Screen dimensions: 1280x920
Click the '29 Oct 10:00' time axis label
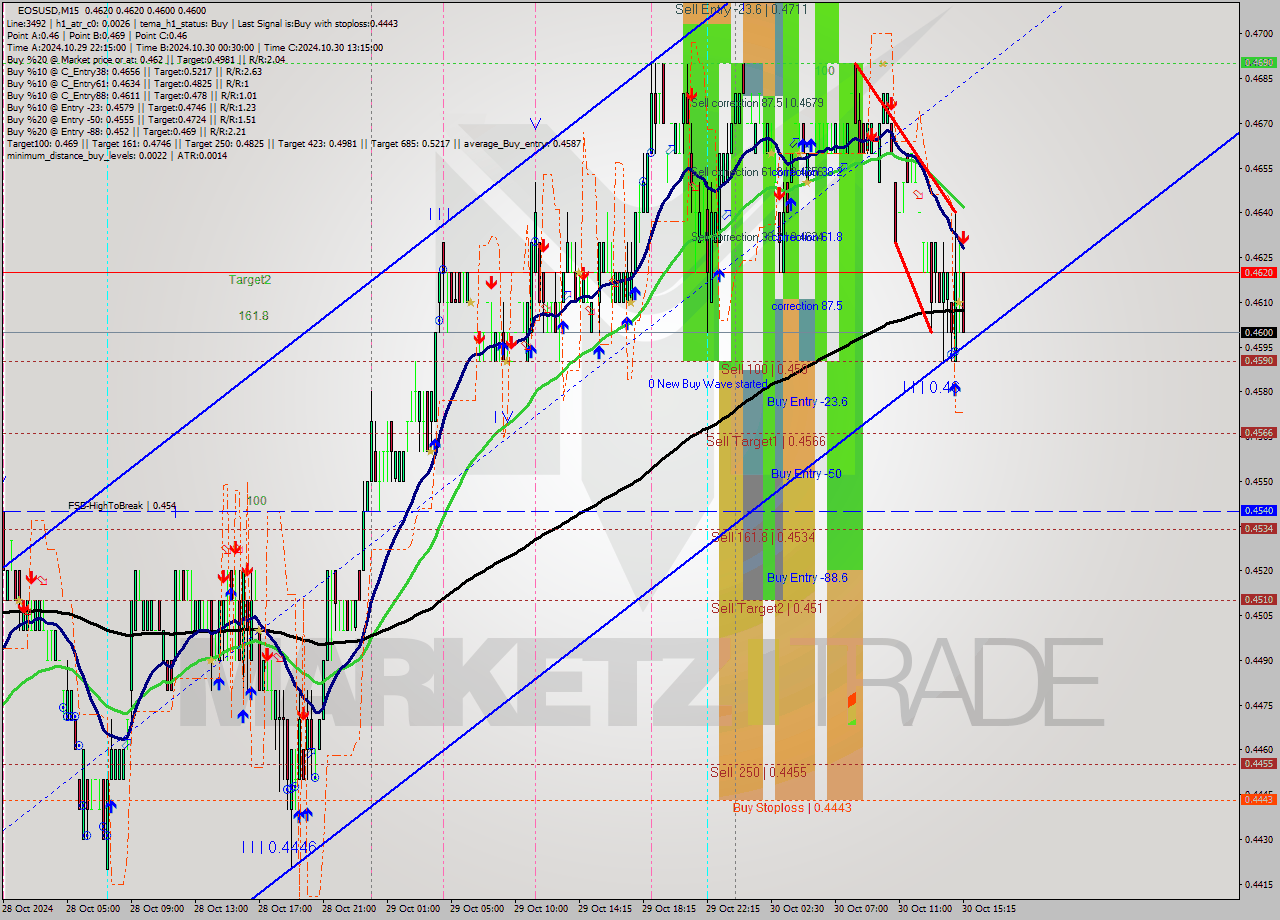[x=539, y=909]
